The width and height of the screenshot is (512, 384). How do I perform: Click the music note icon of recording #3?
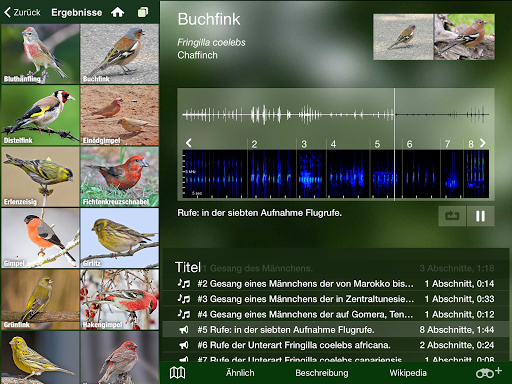click(184, 299)
